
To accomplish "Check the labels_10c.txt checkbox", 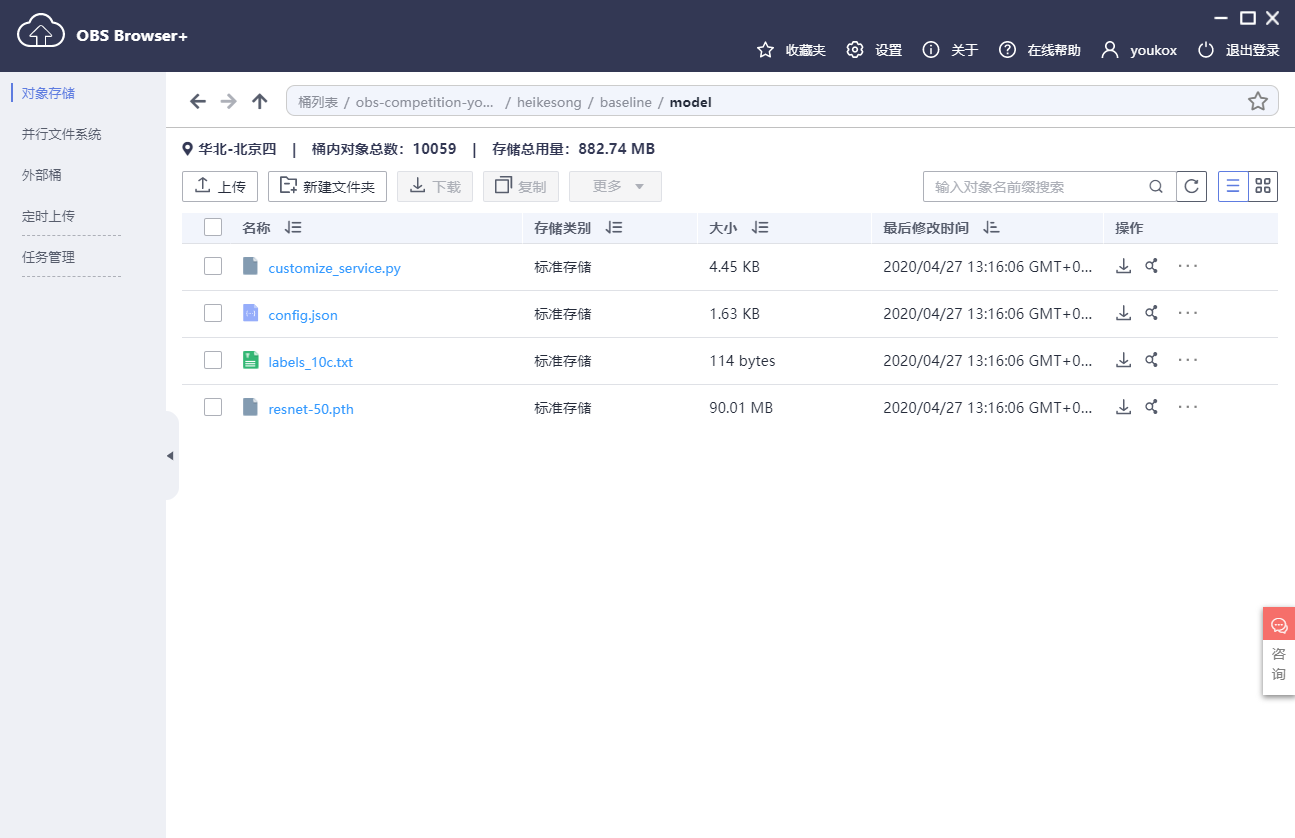I will tap(213, 360).
